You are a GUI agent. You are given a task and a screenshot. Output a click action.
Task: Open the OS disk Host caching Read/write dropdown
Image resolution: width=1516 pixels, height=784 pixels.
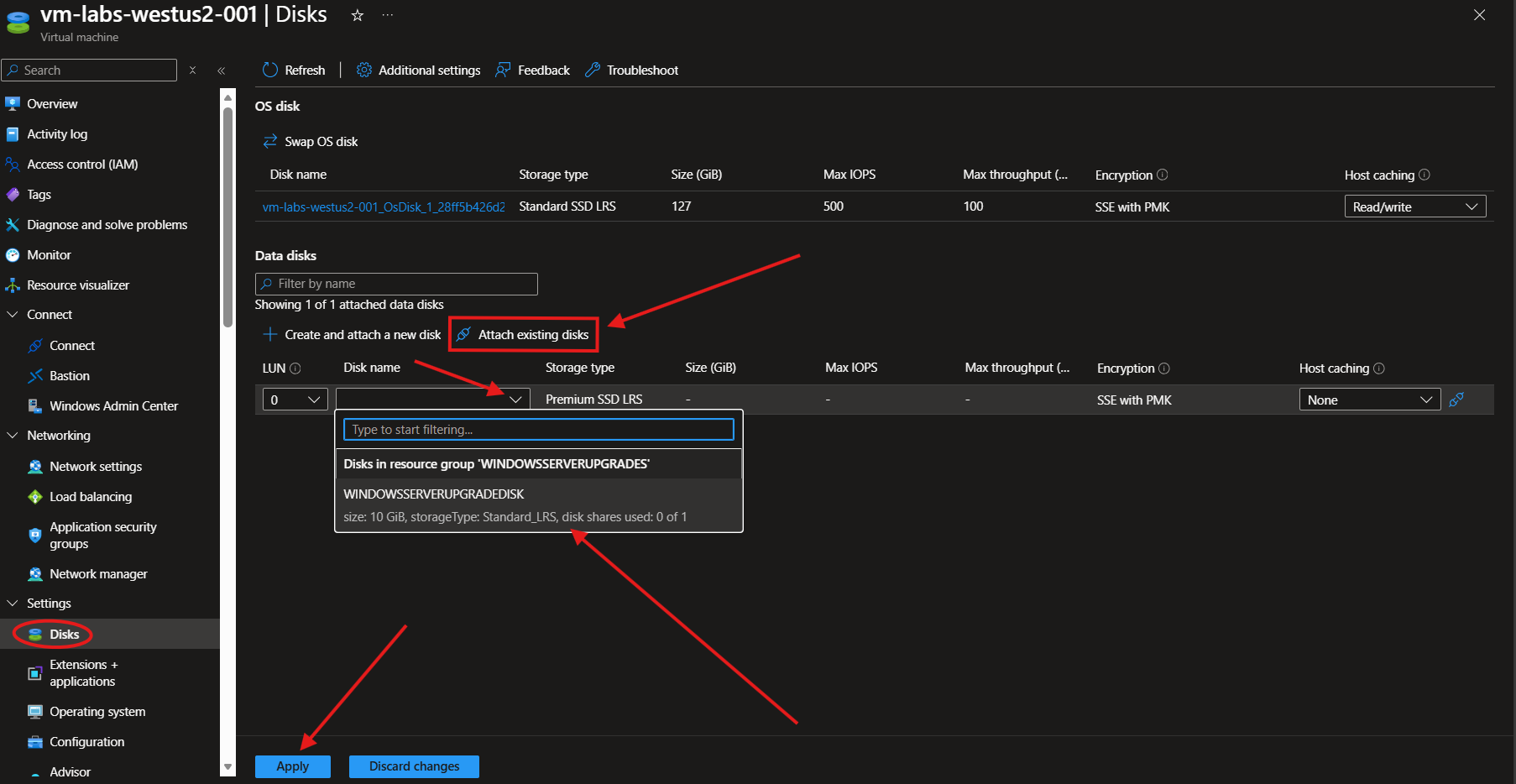click(x=1414, y=206)
